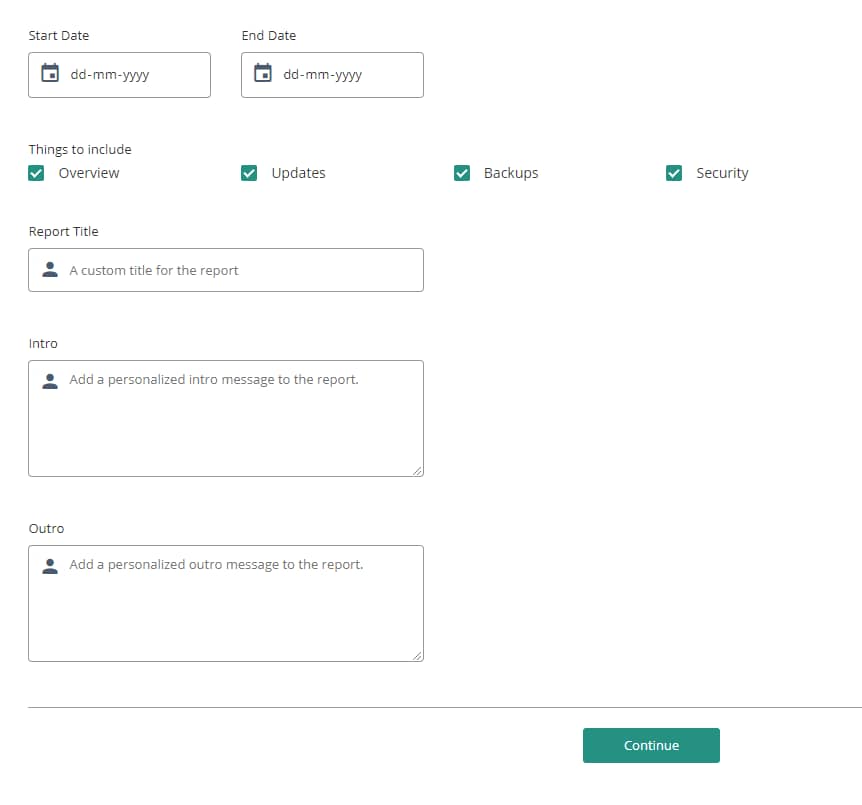Focus the Start Date dd-mm-yyyy field
862x805 pixels.
point(119,75)
